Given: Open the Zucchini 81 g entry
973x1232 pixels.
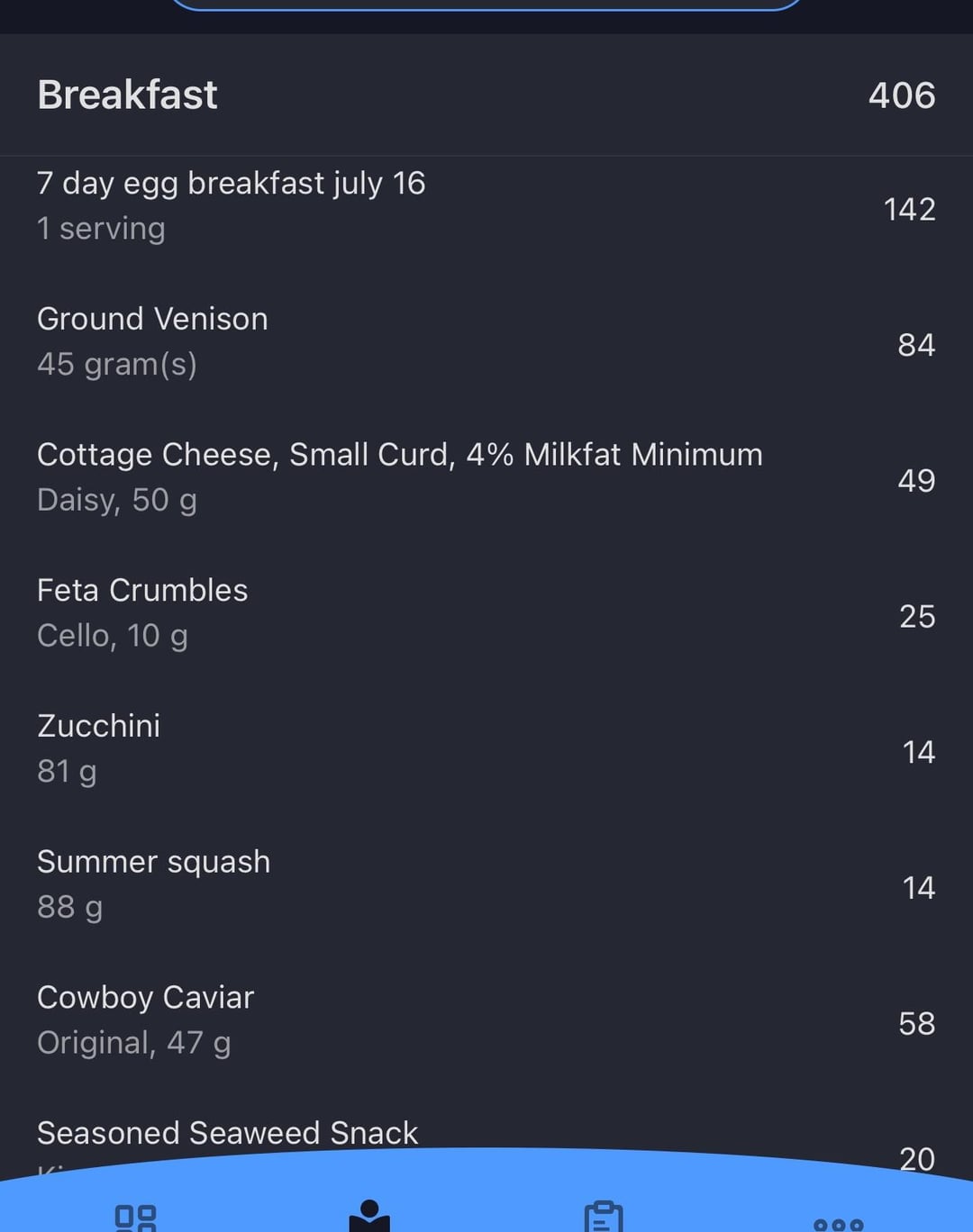Looking at the screenshot, I should [486, 749].
